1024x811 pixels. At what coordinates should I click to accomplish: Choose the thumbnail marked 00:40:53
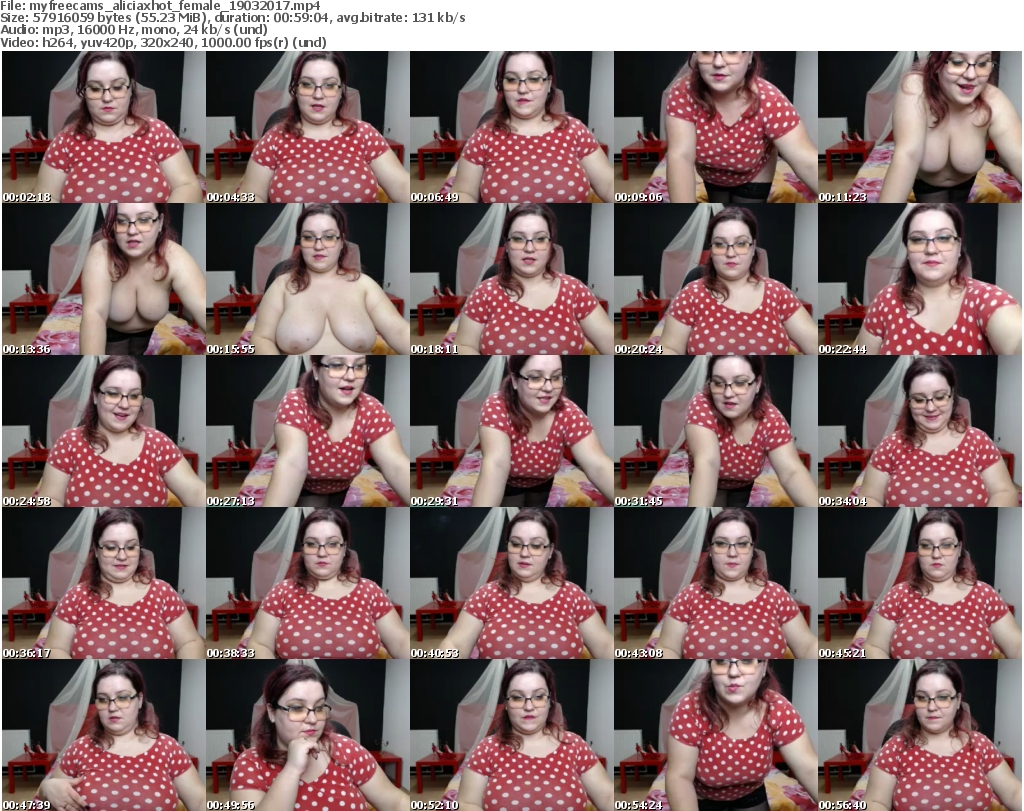tap(511, 583)
